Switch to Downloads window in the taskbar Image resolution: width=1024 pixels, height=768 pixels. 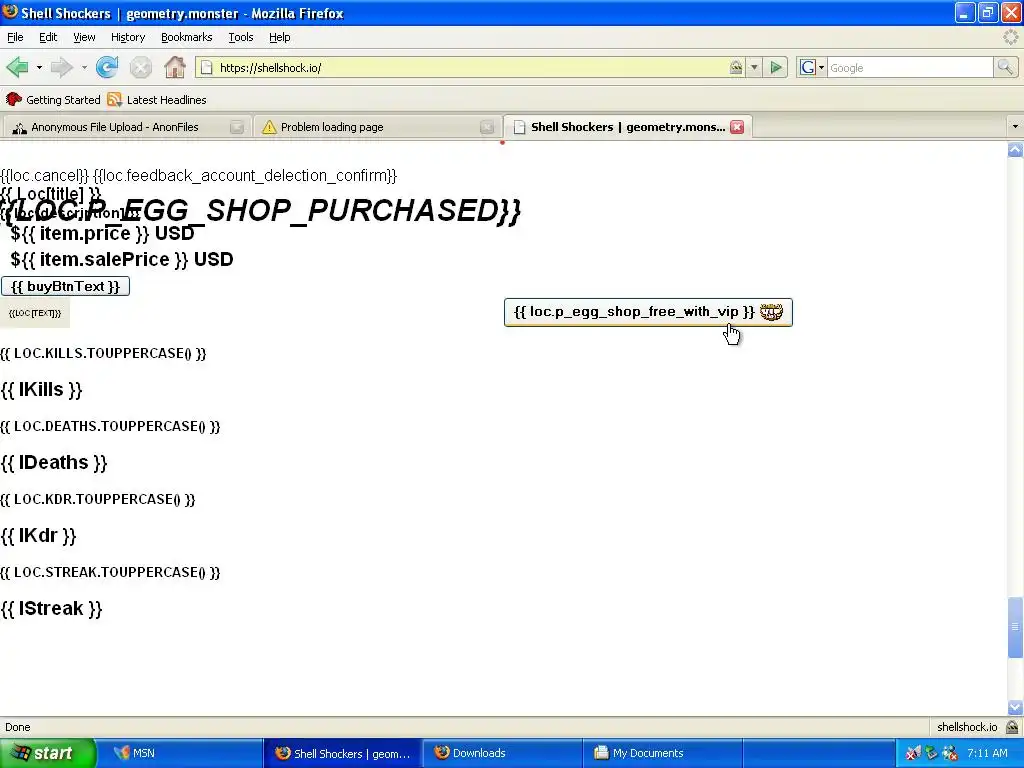point(502,753)
